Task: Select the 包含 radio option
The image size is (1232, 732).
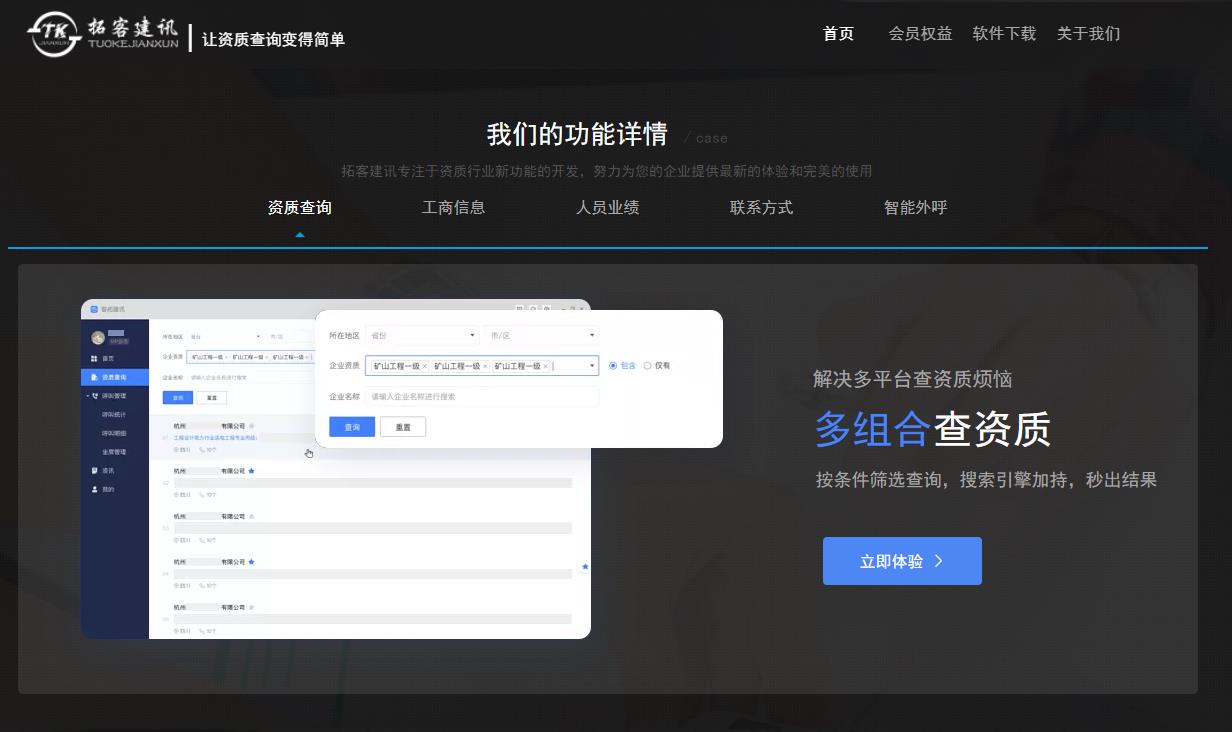Action: (x=613, y=366)
